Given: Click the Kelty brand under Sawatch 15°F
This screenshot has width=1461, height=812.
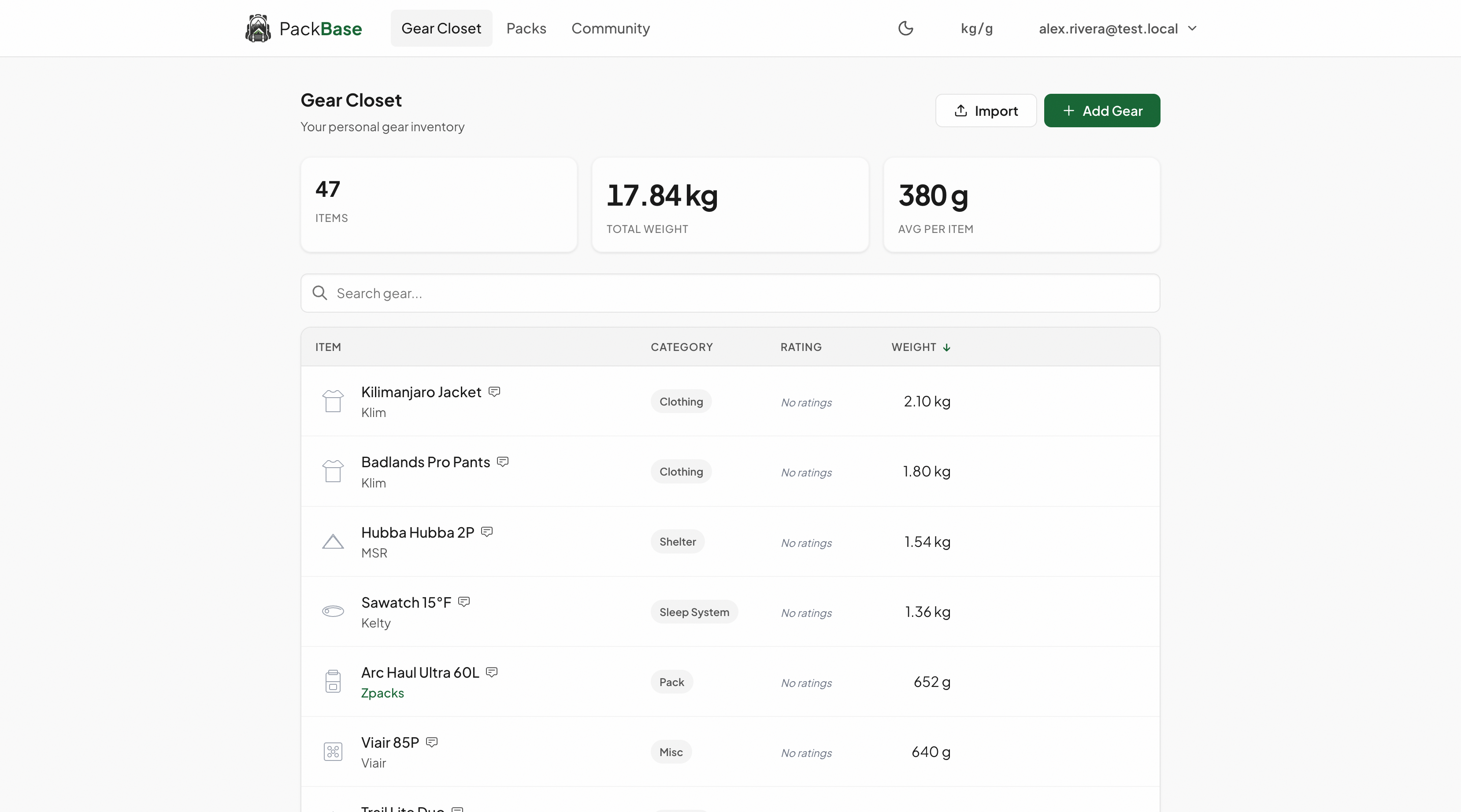Looking at the screenshot, I should coord(375,623).
